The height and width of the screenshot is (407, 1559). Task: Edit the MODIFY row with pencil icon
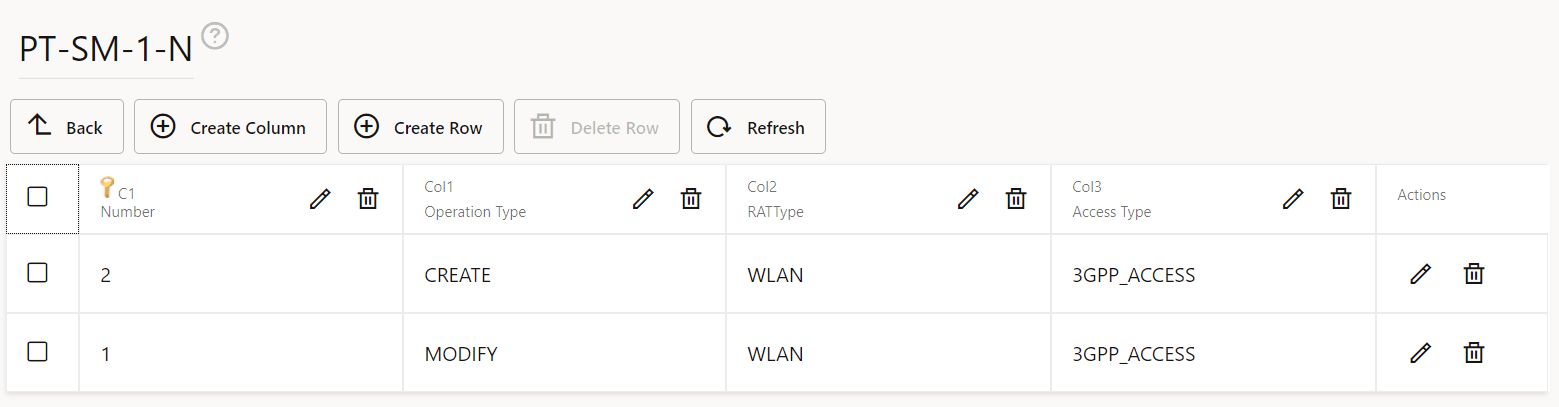tap(1420, 353)
